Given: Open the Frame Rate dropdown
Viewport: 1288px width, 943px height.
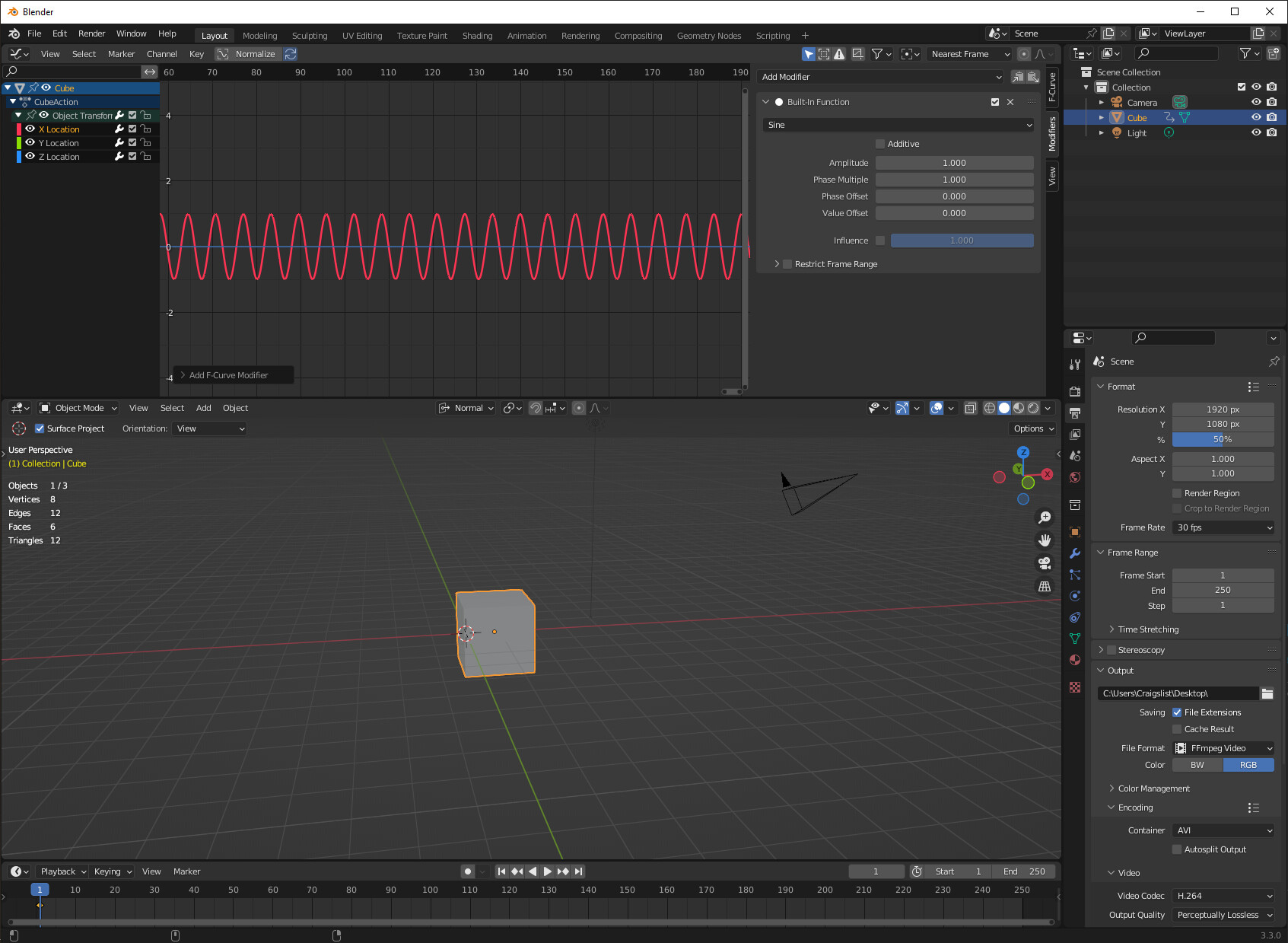Looking at the screenshot, I should click(x=1223, y=527).
